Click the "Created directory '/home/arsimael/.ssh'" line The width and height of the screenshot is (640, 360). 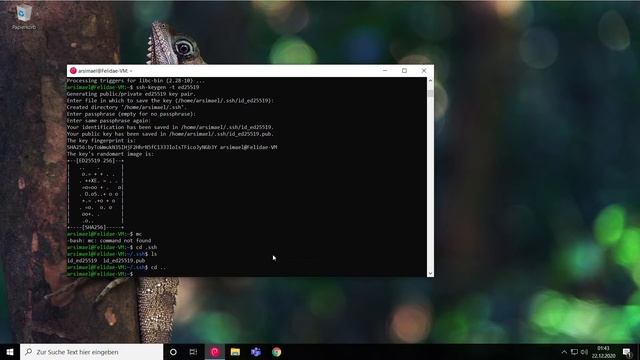pyautogui.click(x=126, y=107)
